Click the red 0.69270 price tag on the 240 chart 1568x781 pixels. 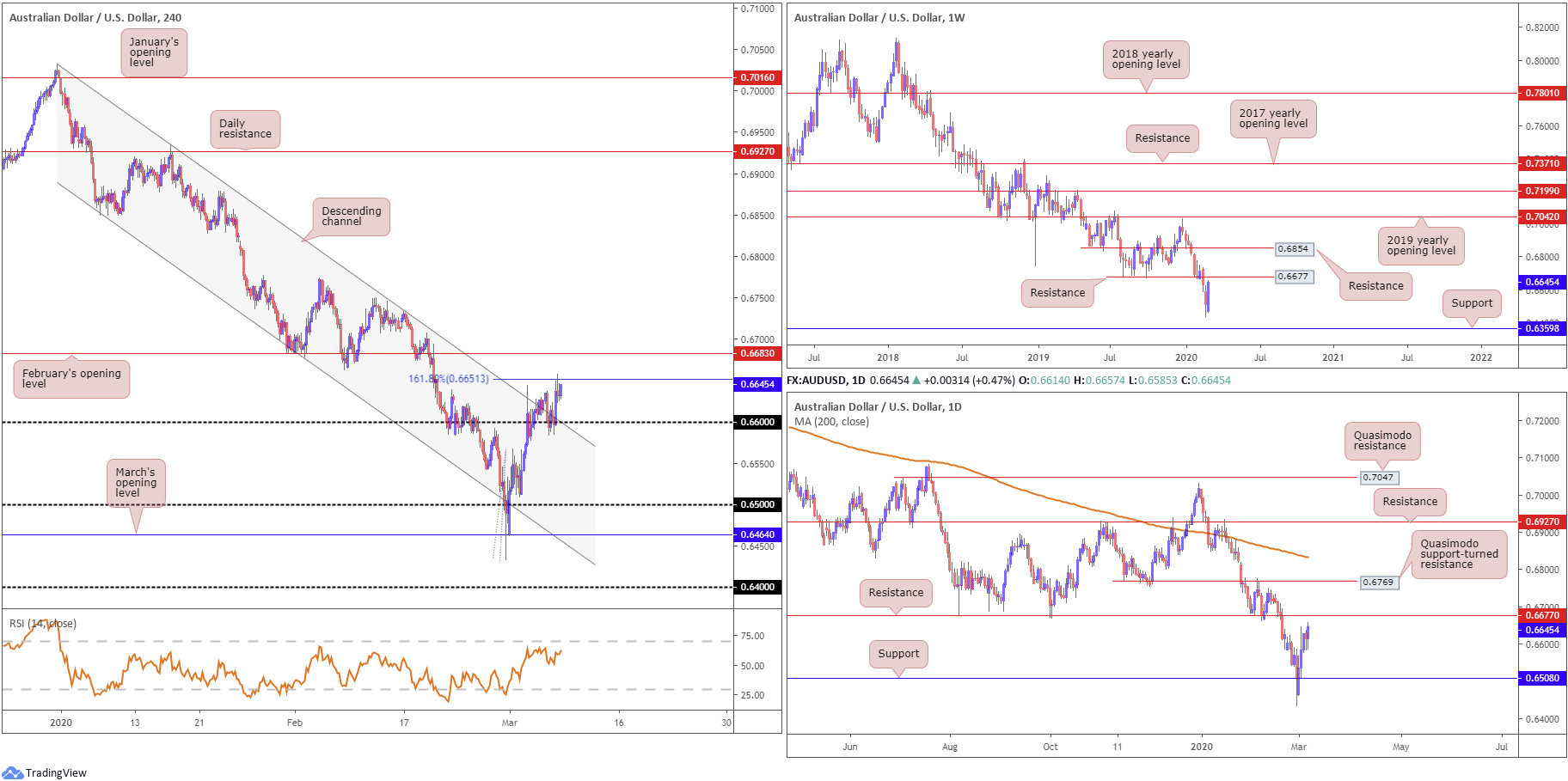pos(757,151)
